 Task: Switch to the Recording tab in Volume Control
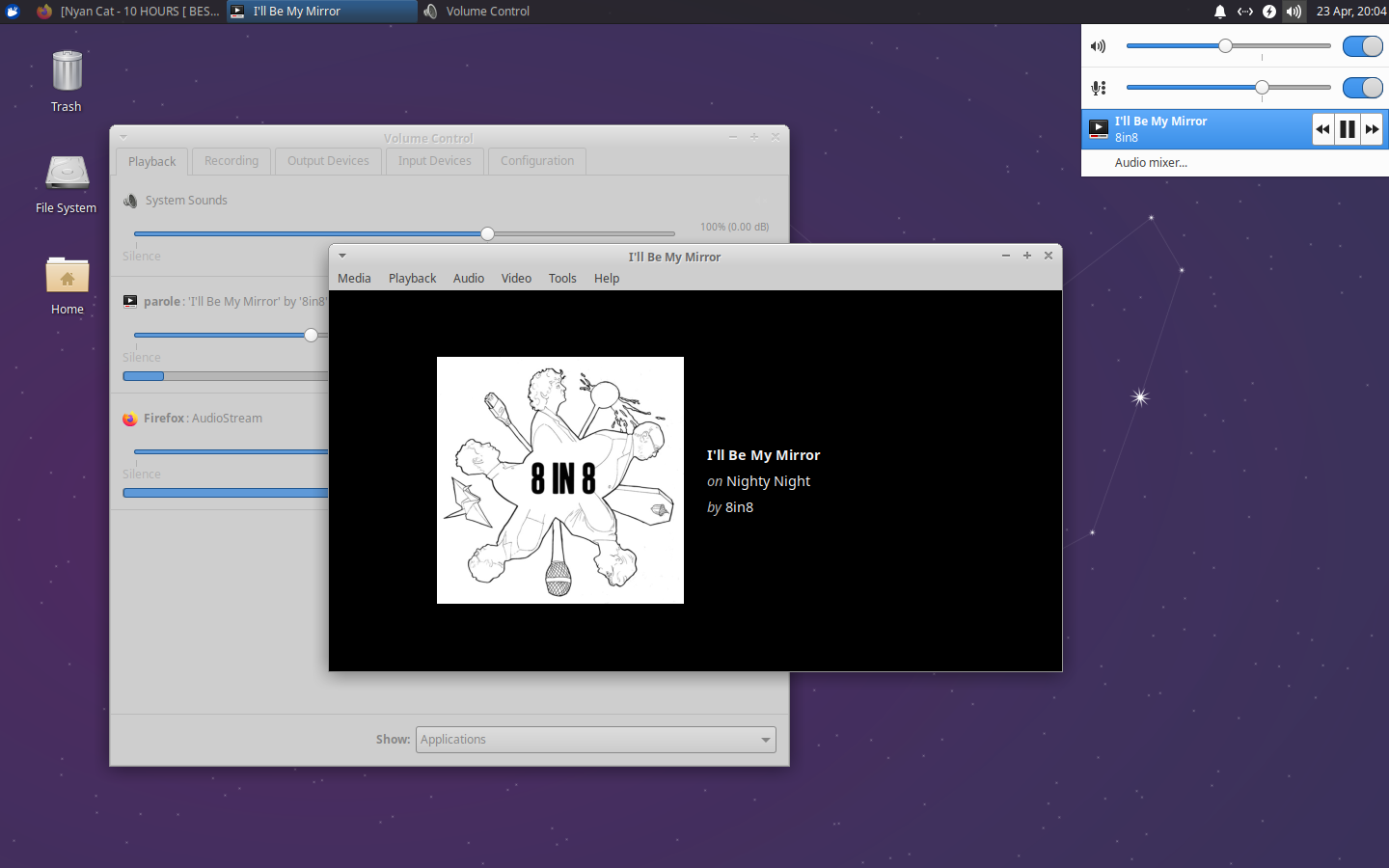[231, 161]
